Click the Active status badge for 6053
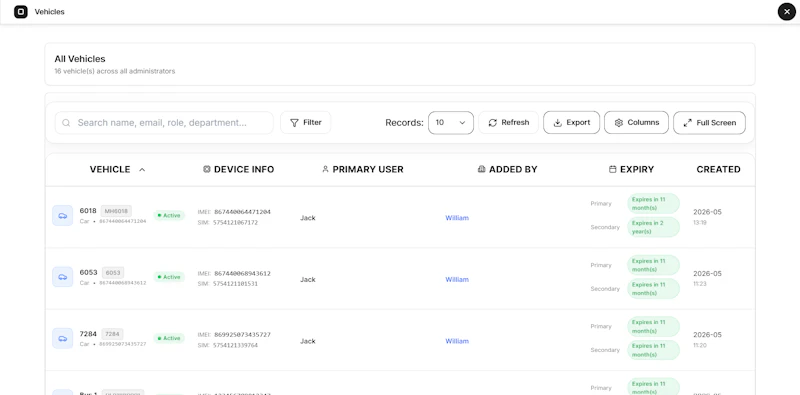Viewport: 800px width, 395px height. [x=169, y=277]
